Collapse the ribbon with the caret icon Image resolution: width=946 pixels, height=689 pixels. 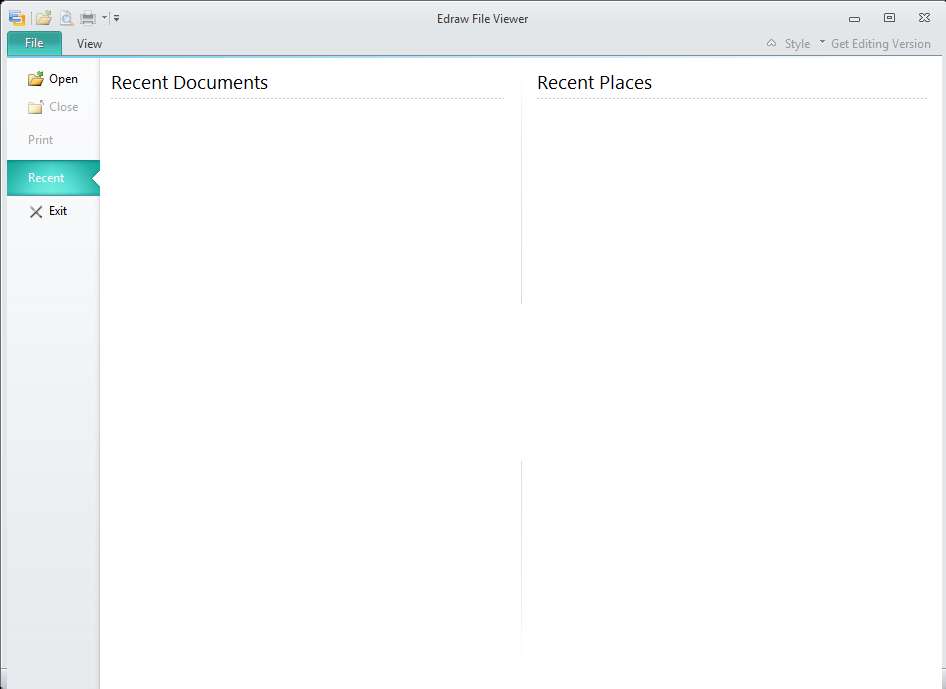click(771, 43)
